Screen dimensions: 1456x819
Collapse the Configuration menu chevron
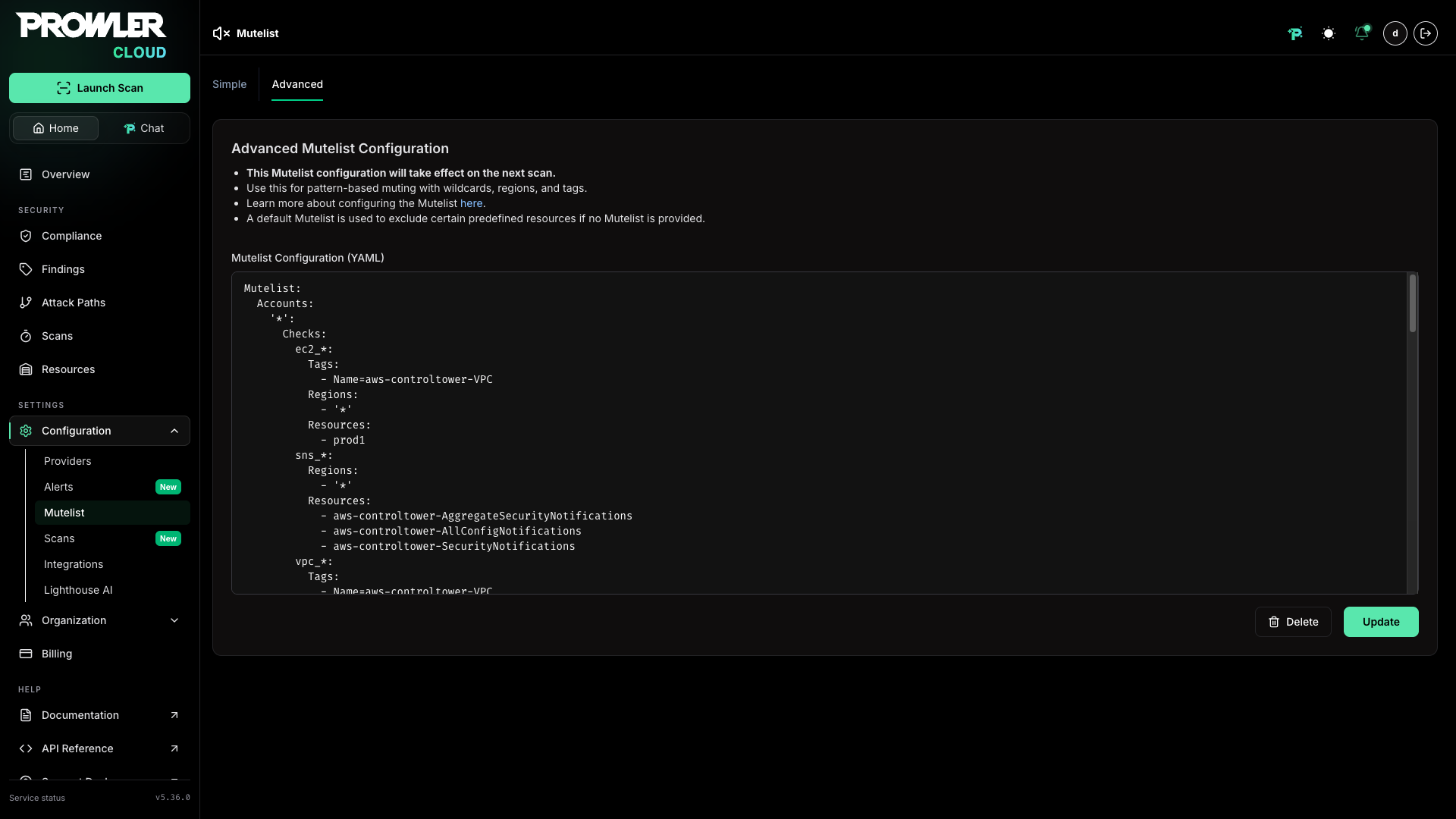click(x=174, y=431)
